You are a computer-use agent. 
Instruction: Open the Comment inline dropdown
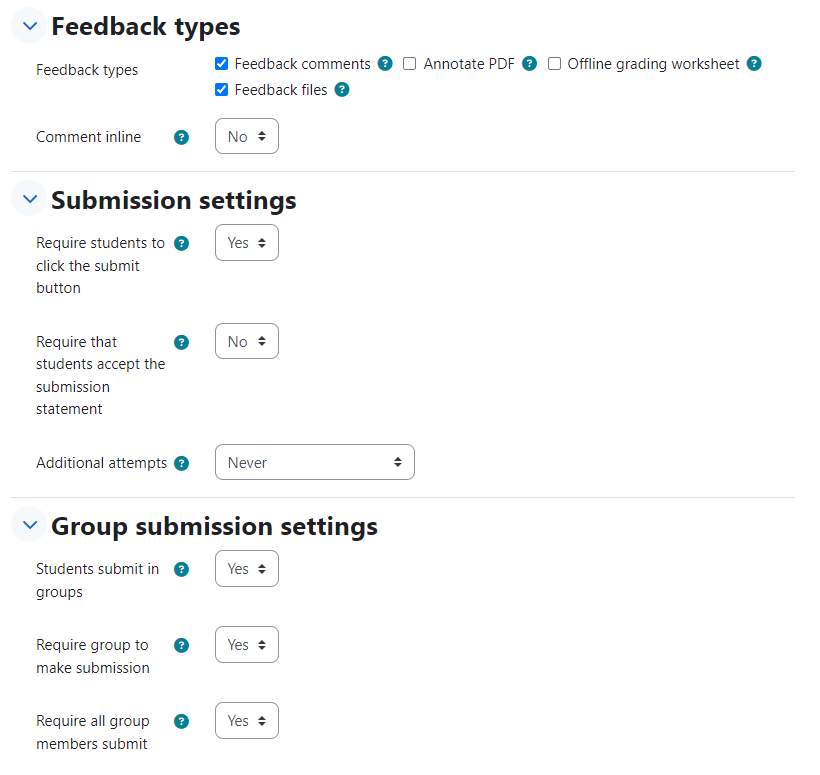click(247, 136)
